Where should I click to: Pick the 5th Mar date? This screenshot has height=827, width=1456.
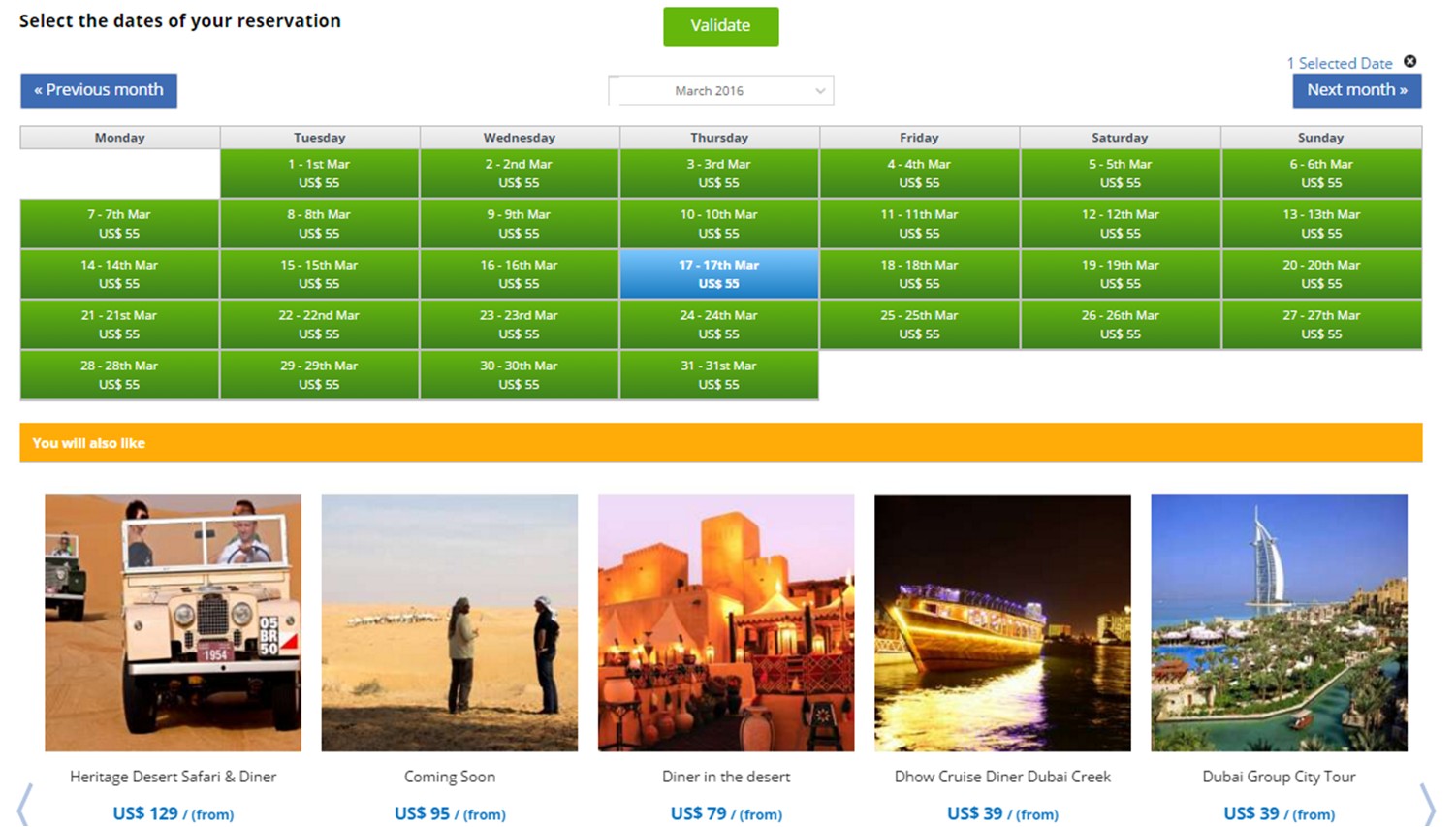1120,174
